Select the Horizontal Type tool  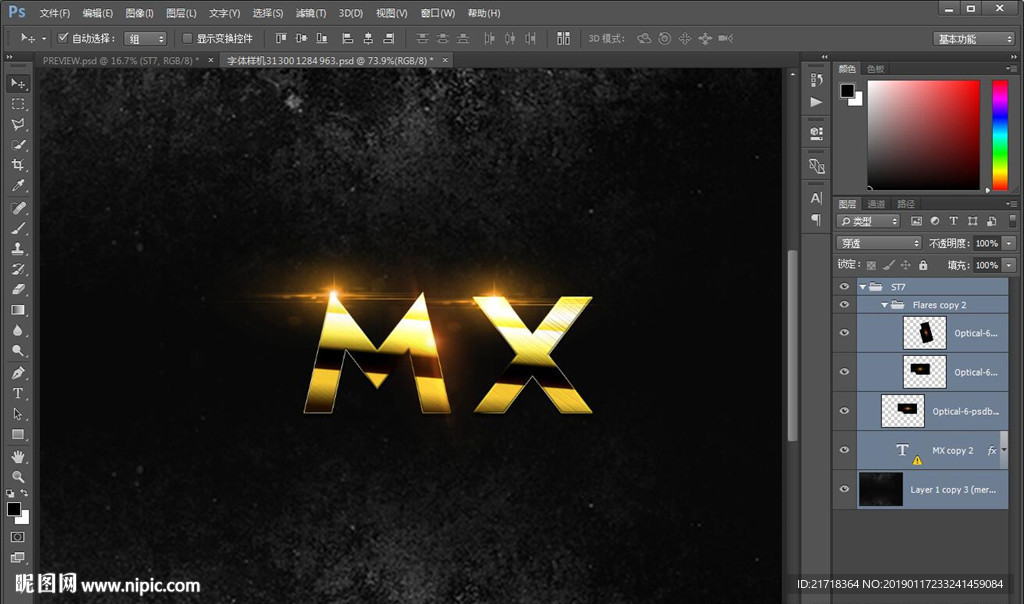(18, 393)
